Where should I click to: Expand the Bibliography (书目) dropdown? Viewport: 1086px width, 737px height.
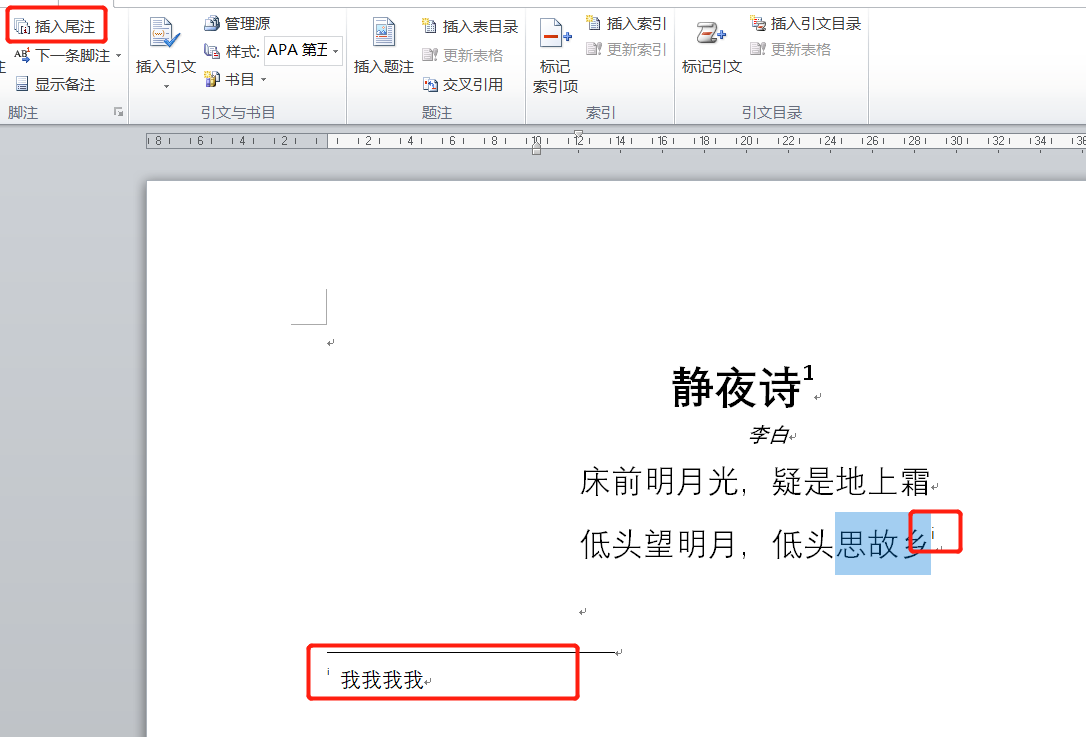pyautogui.click(x=263, y=79)
